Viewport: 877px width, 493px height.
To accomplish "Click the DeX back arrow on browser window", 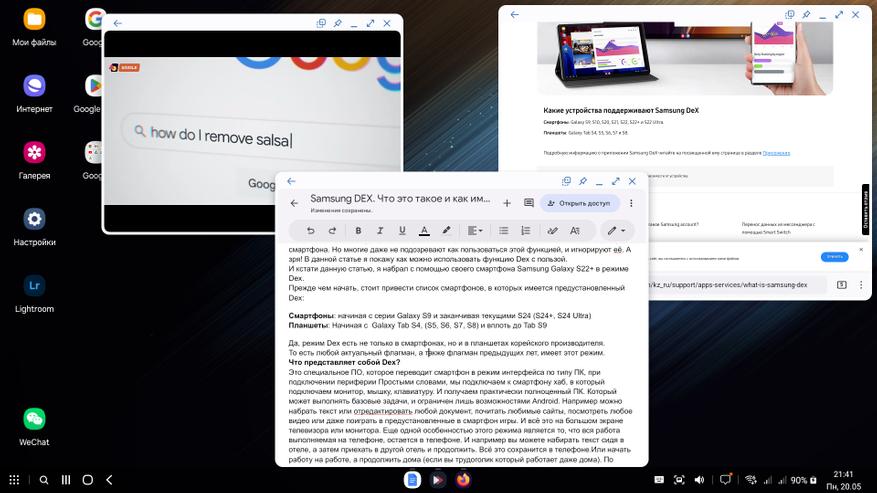I will [515, 15].
